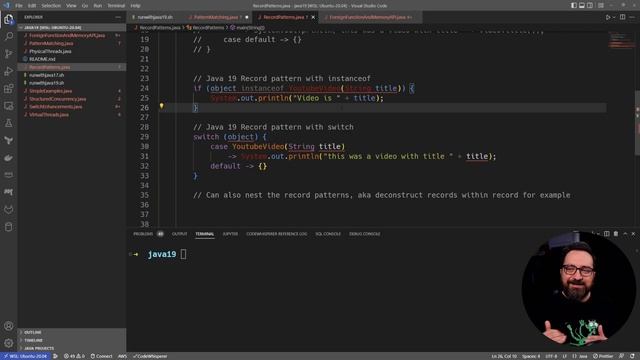
Task: Open the Manage gear in activity bar
Action: pos(9,343)
